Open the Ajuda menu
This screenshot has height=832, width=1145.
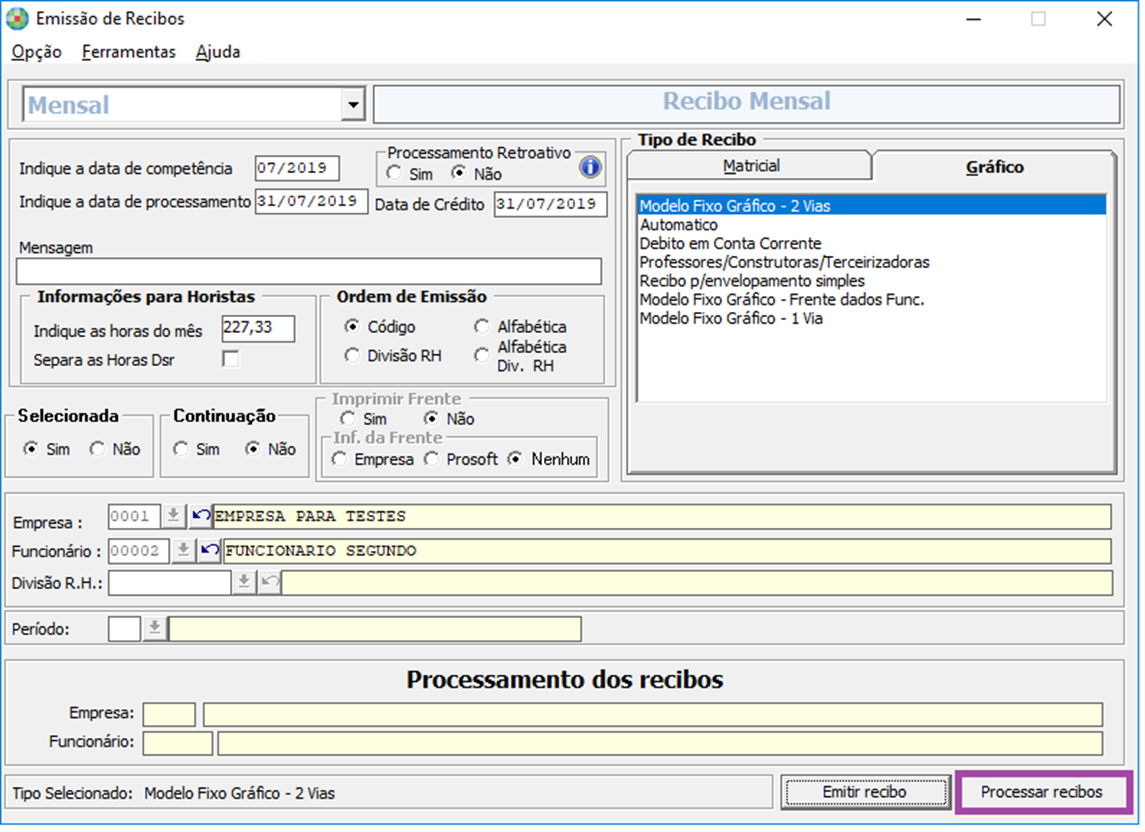tap(218, 52)
